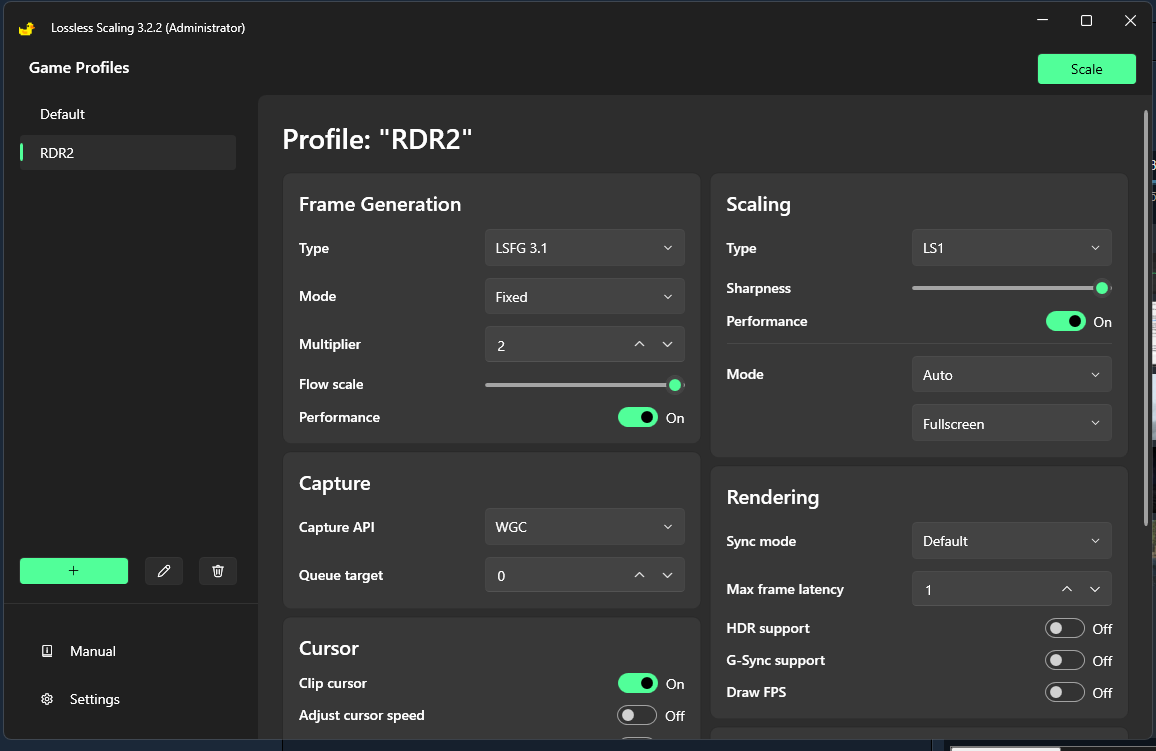
Task: Open the Sync mode dropdown
Action: 1011,541
